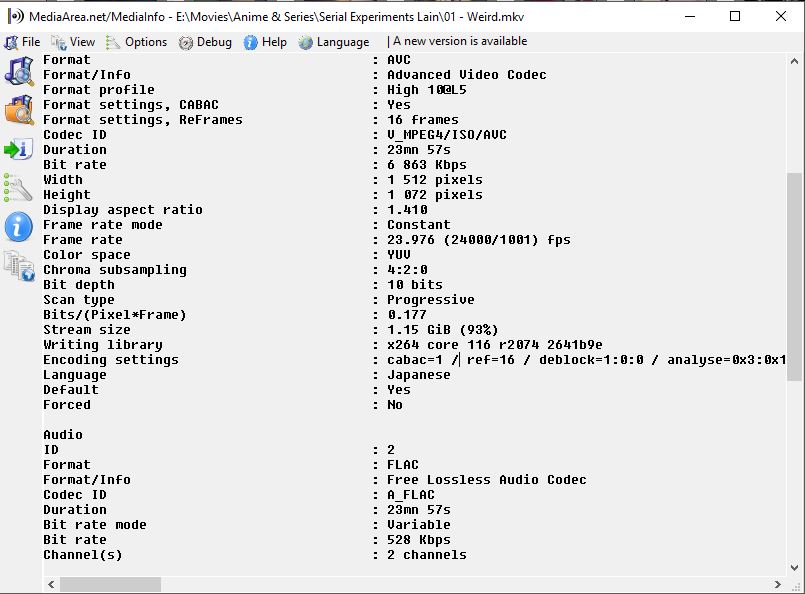805x594 pixels.
Task: Open the Debug menu
Action: (205, 42)
